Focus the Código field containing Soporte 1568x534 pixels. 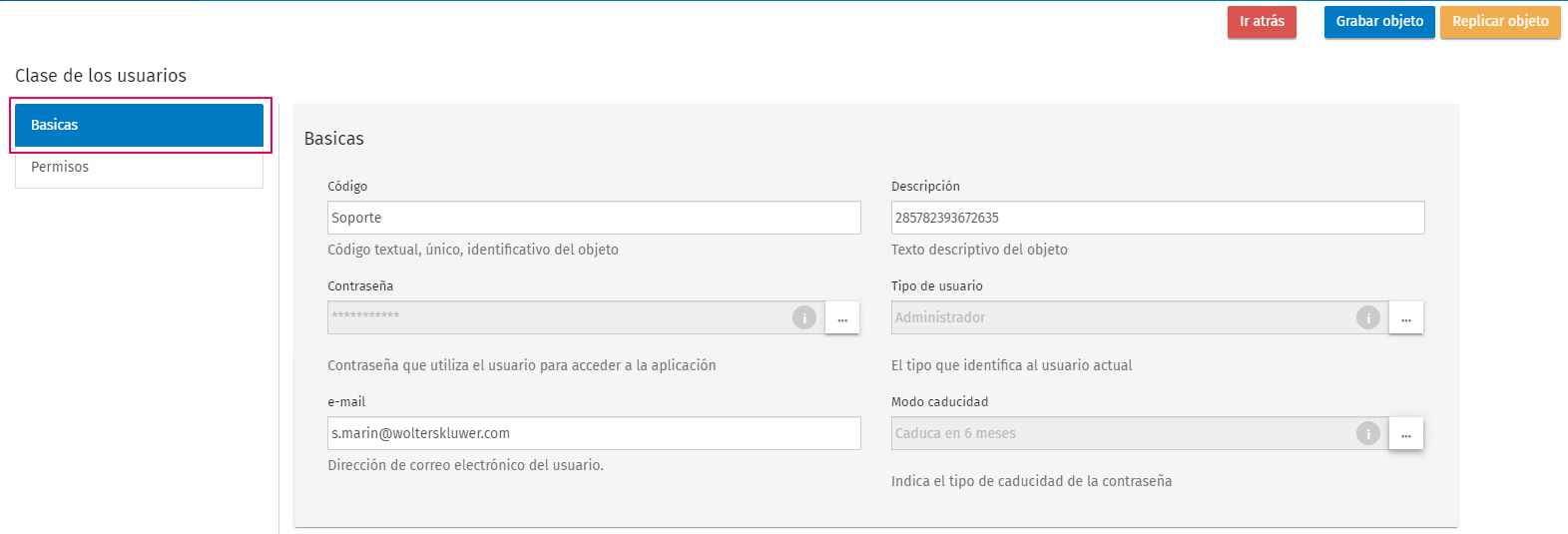coord(594,218)
